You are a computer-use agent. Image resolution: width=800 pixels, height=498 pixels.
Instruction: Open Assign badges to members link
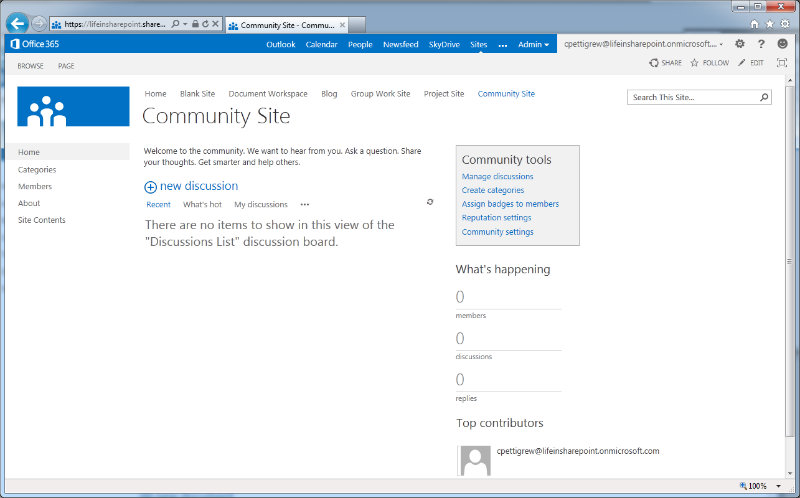pyautogui.click(x=510, y=204)
